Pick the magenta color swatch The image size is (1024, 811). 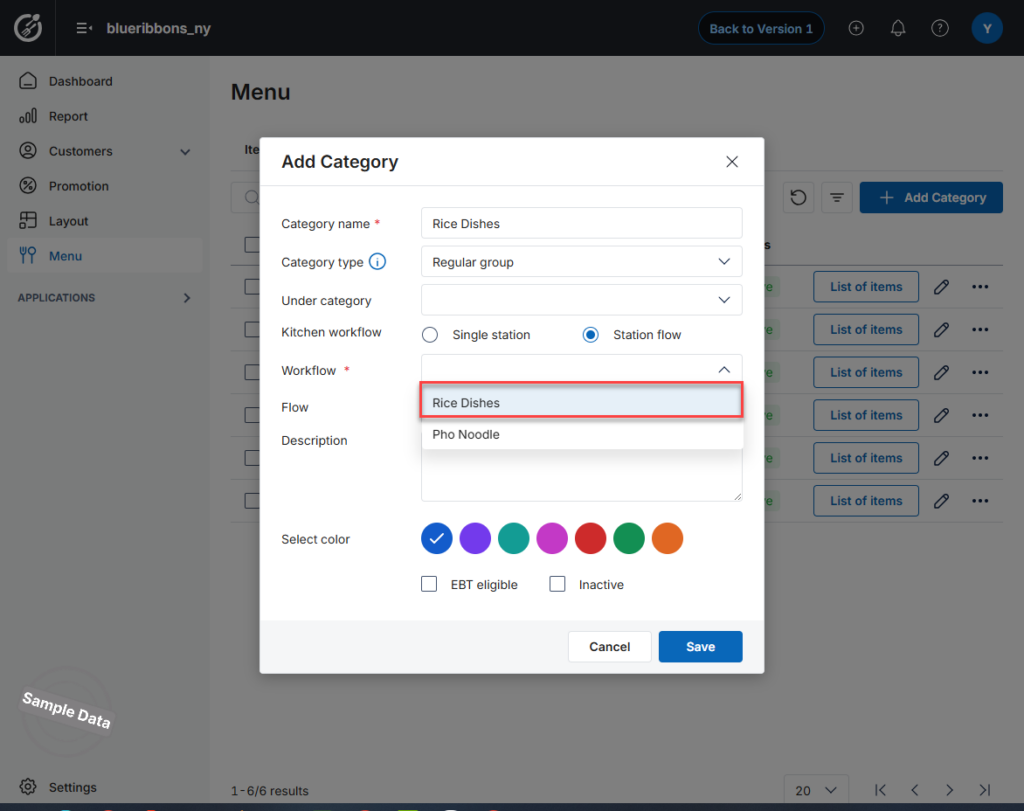[x=552, y=539]
